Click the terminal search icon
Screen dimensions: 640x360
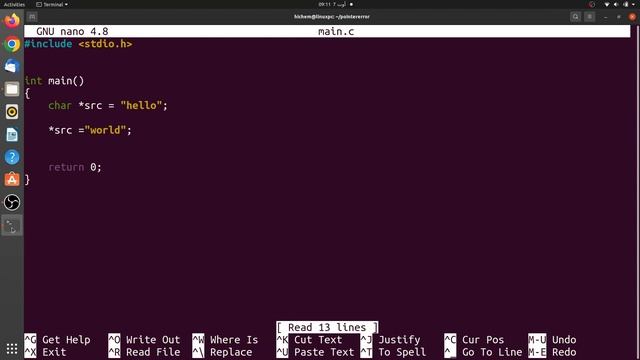pyautogui.click(x=576, y=17)
